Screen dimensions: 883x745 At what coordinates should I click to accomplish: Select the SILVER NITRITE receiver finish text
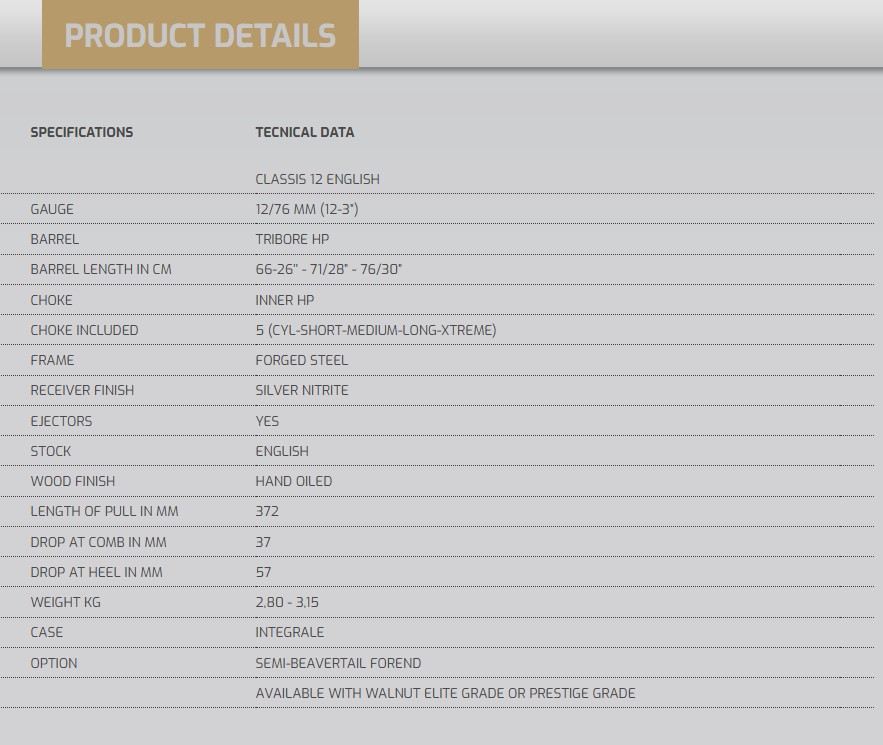(x=302, y=390)
